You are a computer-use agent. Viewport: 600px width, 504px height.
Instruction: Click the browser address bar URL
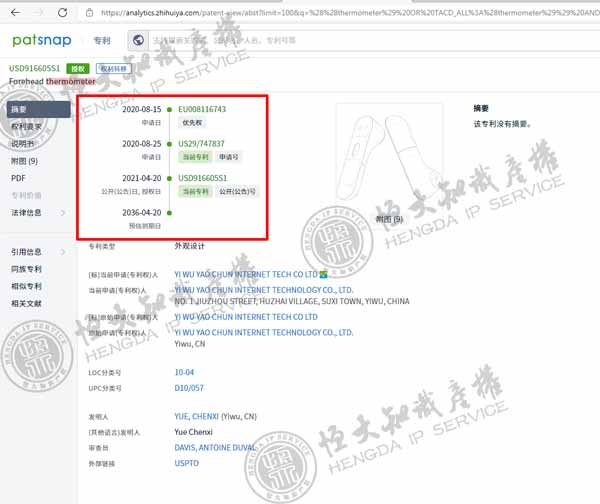click(349, 13)
